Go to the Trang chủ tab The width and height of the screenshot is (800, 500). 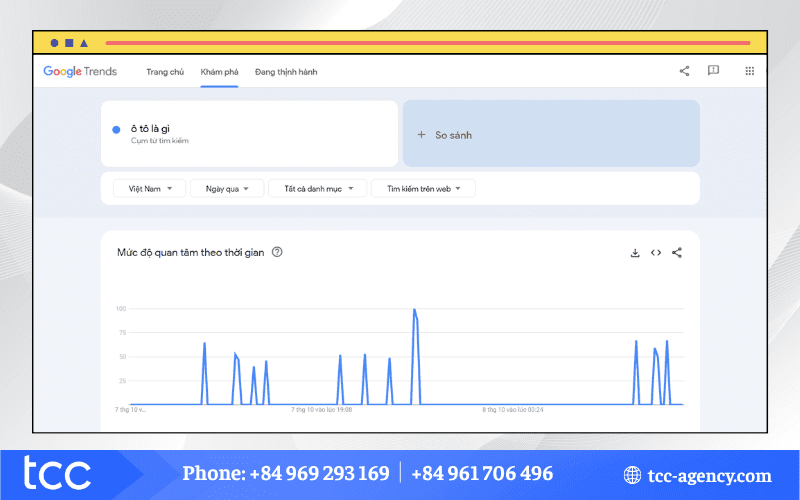(x=165, y=72)
